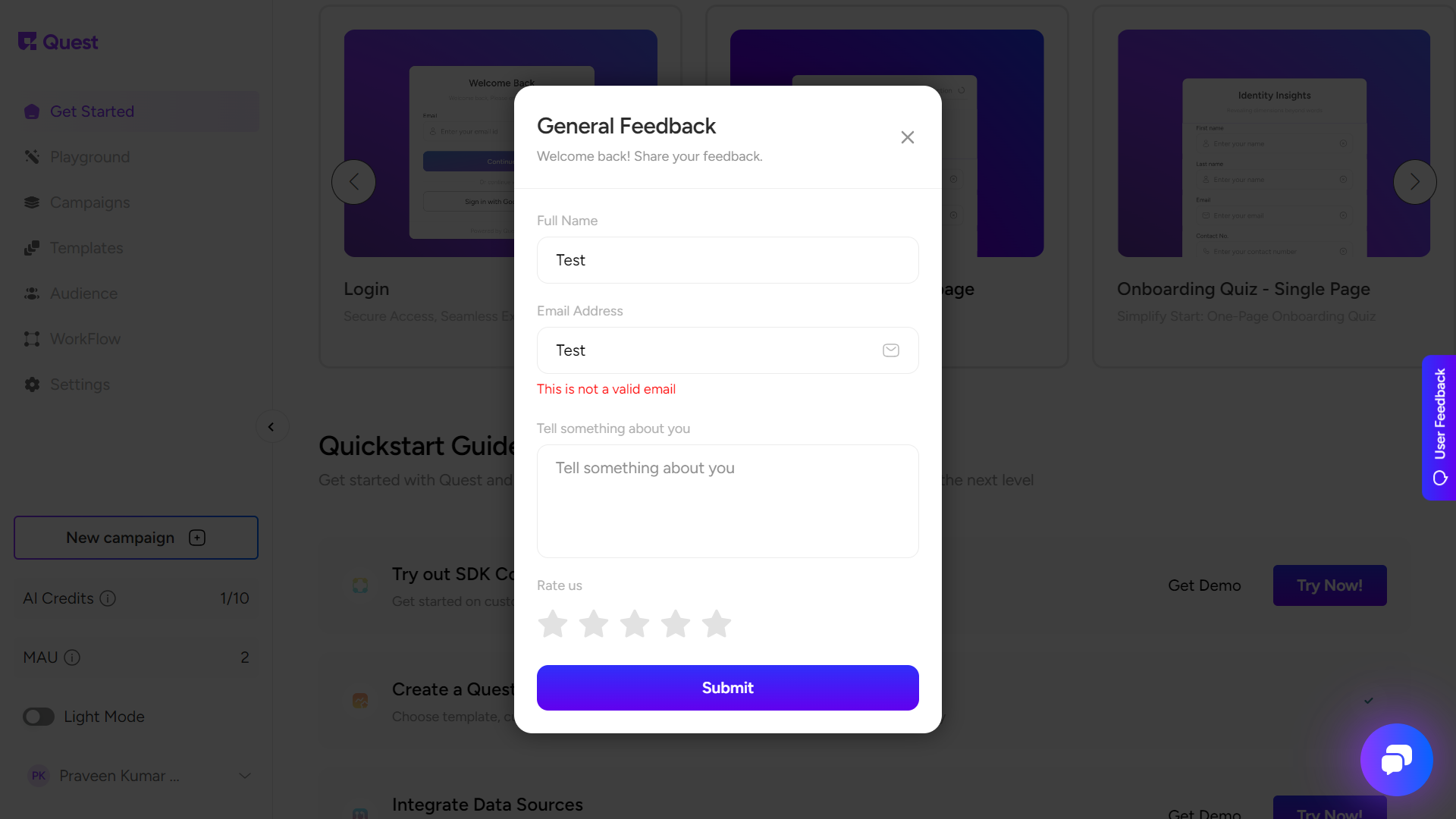Click the MAU info icon

72,657
